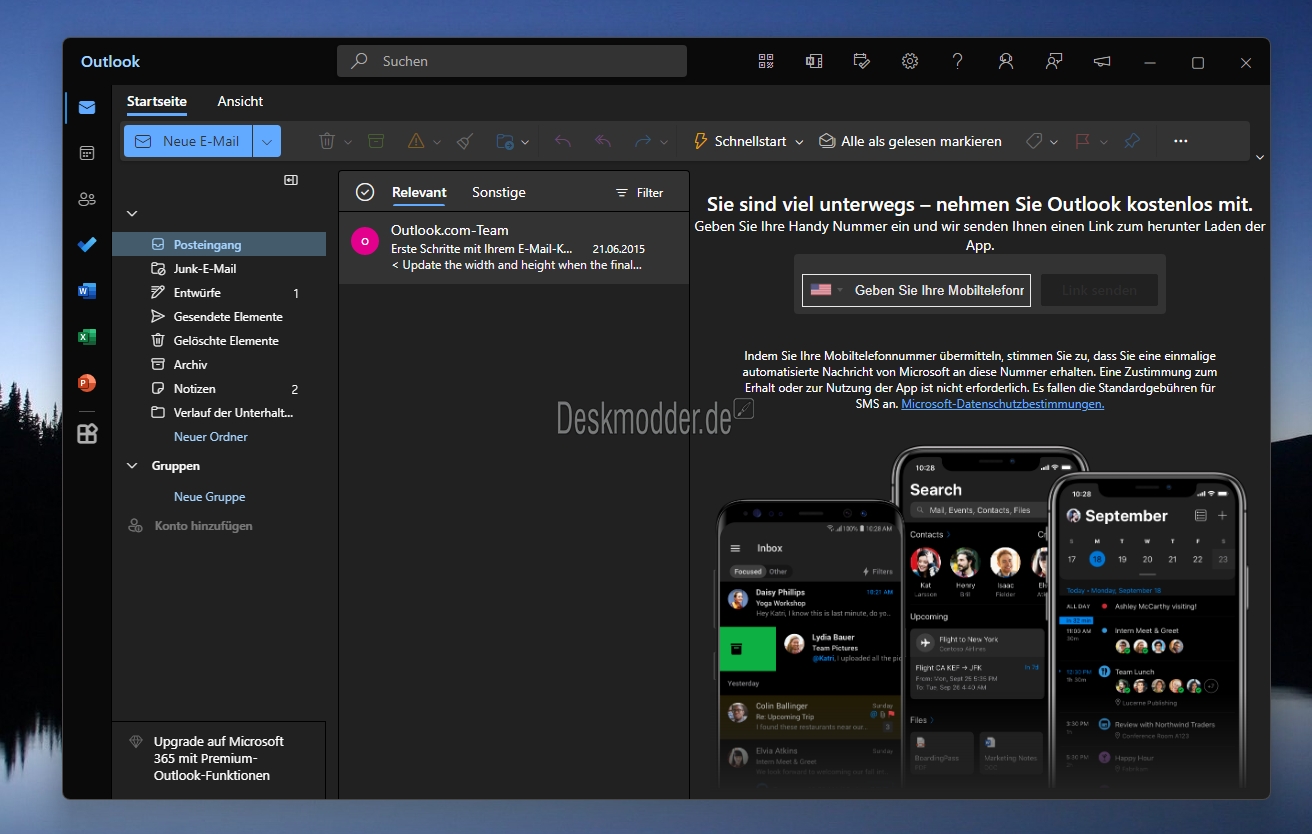The image size is (1312, 834).
Task: Open delete options dropdown arrow
Action: 348,142
